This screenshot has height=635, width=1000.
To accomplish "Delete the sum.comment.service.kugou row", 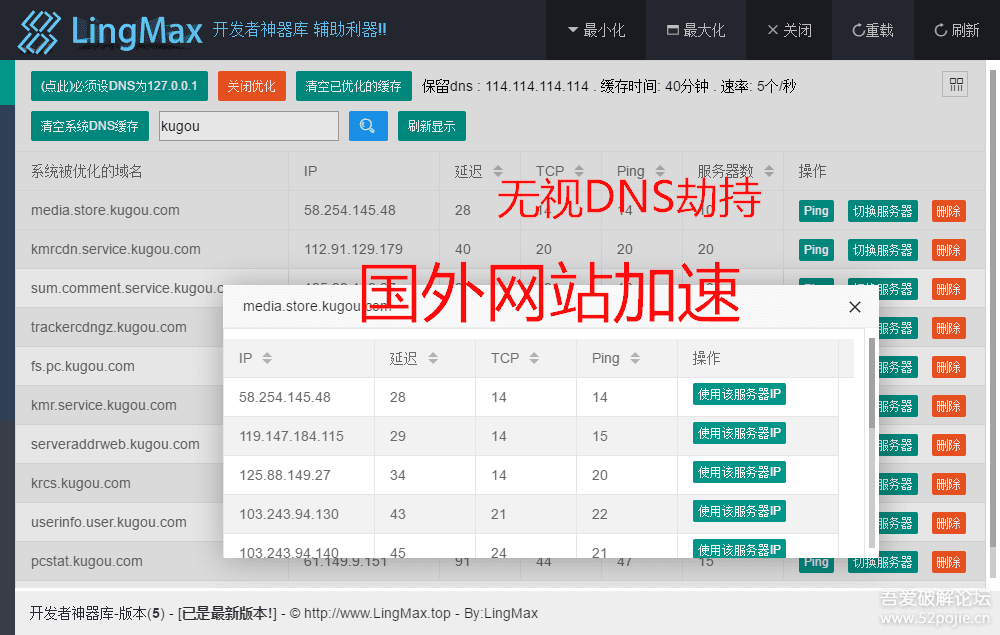I will (948, 289).
